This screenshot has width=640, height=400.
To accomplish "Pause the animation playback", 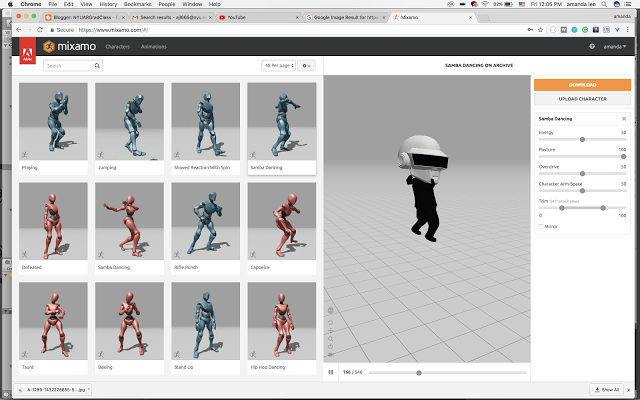I will tap(331, 372).
